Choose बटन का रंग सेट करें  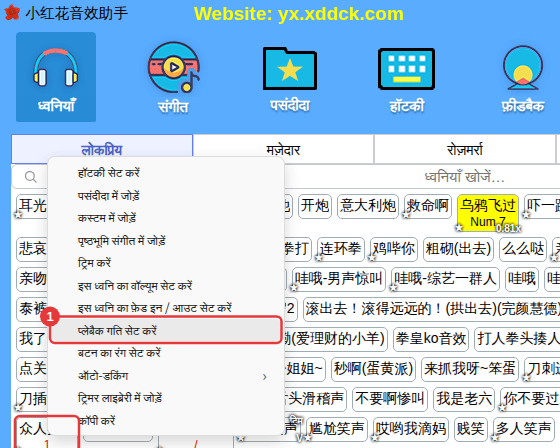coord(166,353)
